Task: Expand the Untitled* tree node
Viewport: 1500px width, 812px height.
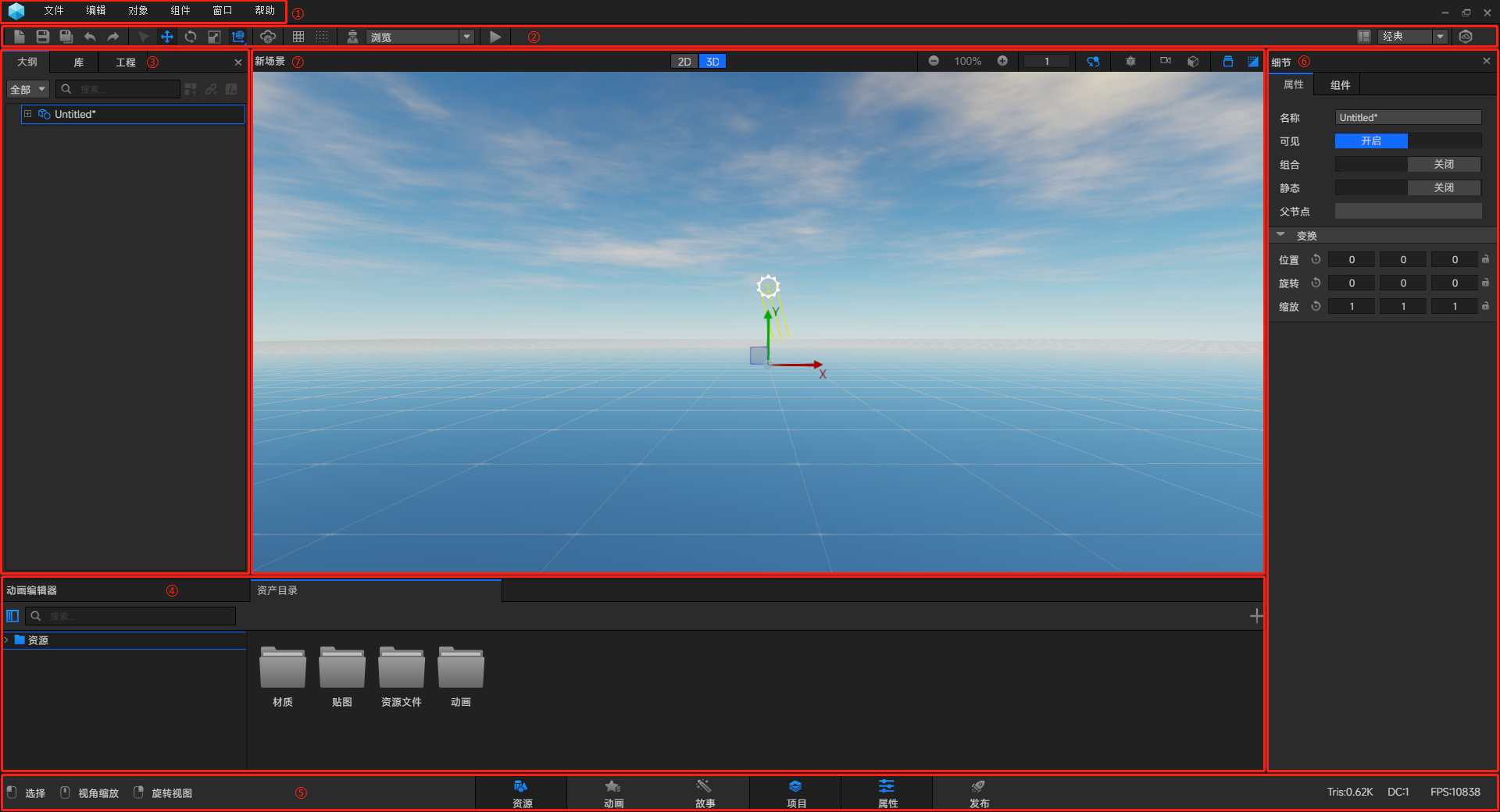Action: click(x=28, y=114)
